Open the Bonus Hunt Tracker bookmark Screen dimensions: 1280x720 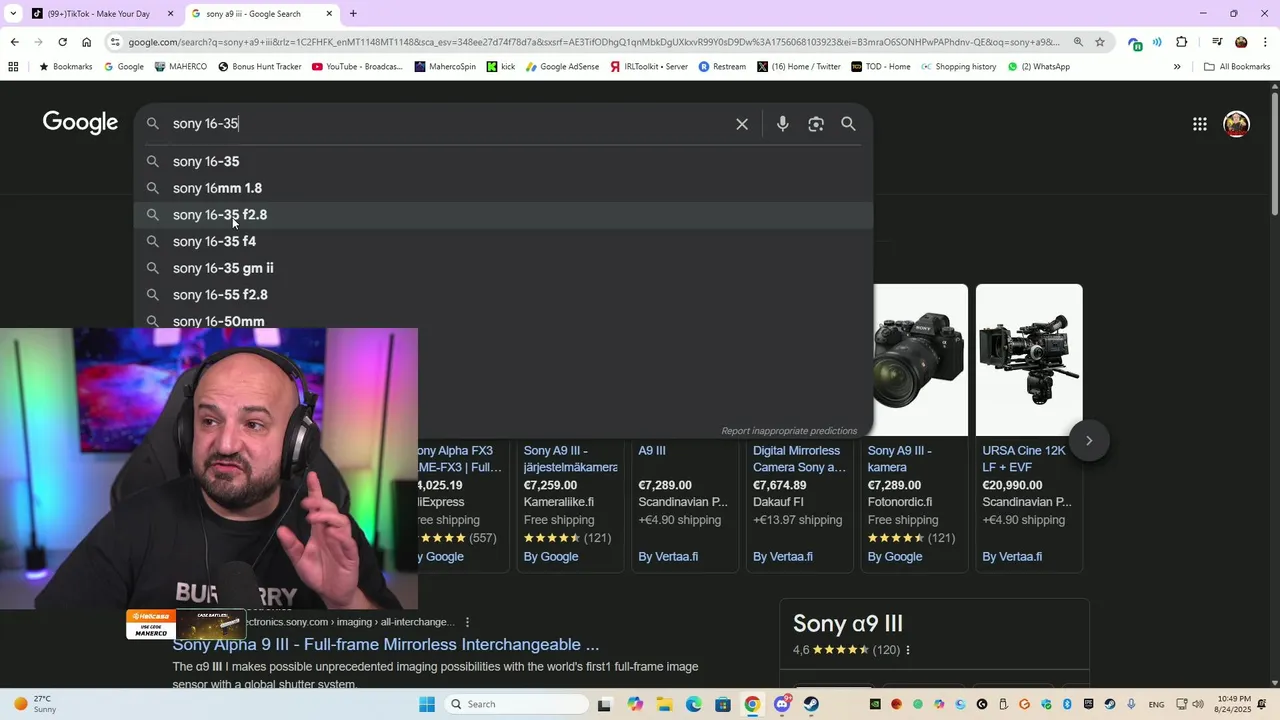click(259, 67)
